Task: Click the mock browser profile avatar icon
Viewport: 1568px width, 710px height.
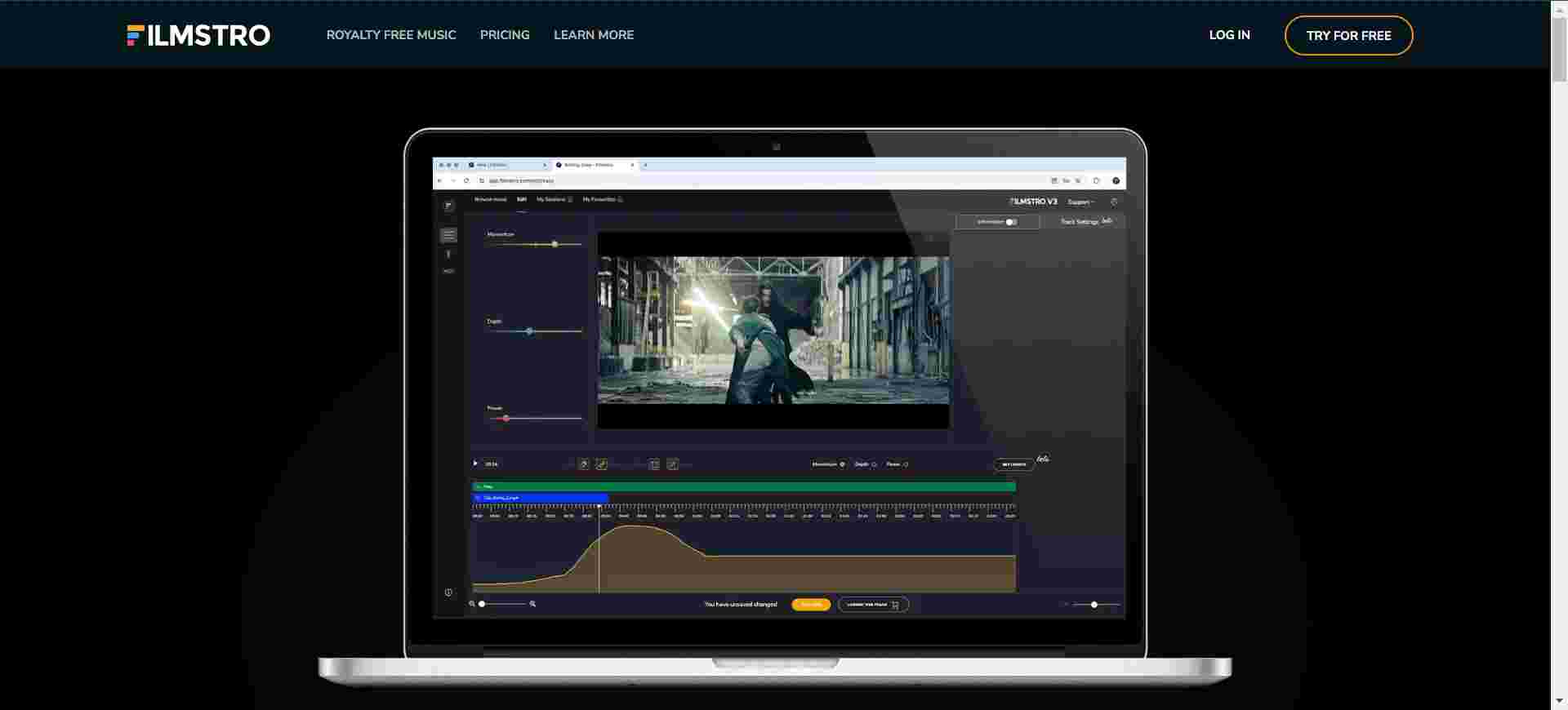Action: coord(1116,180)
